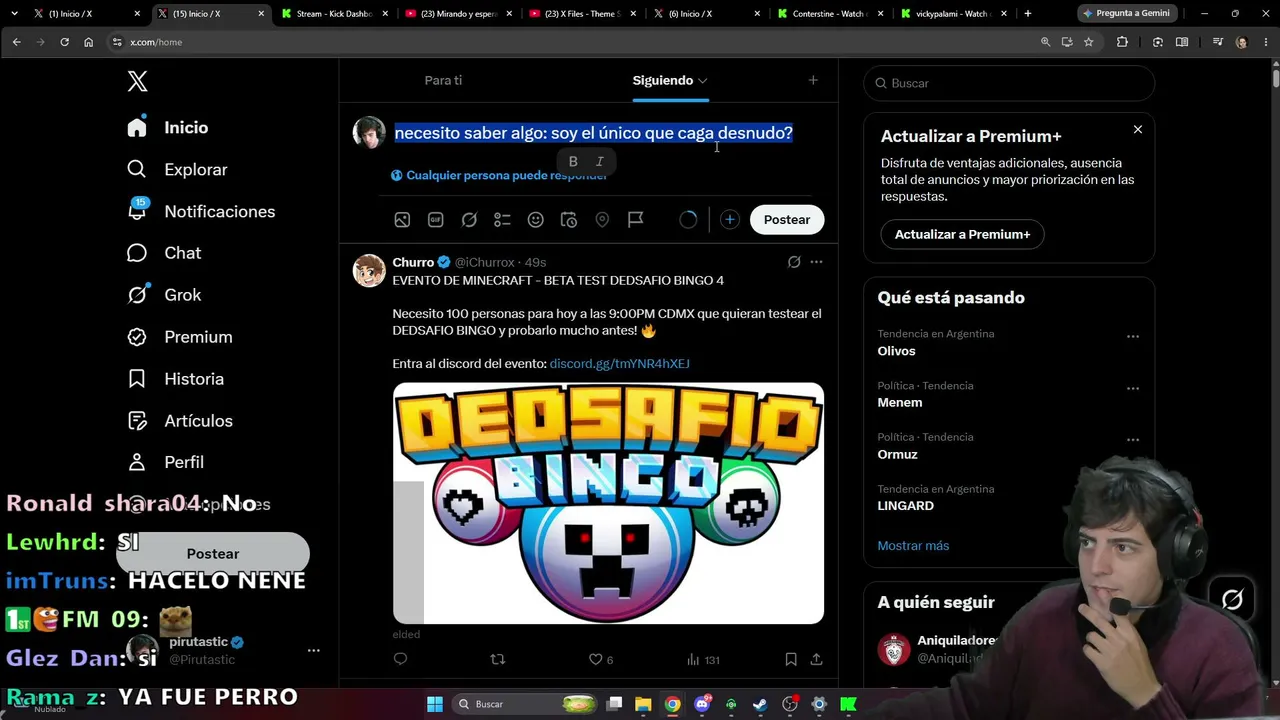Switch to the Para ti tab
Image resolution: width=1280 pixels, height=720 pixels.
pos(443,80)
